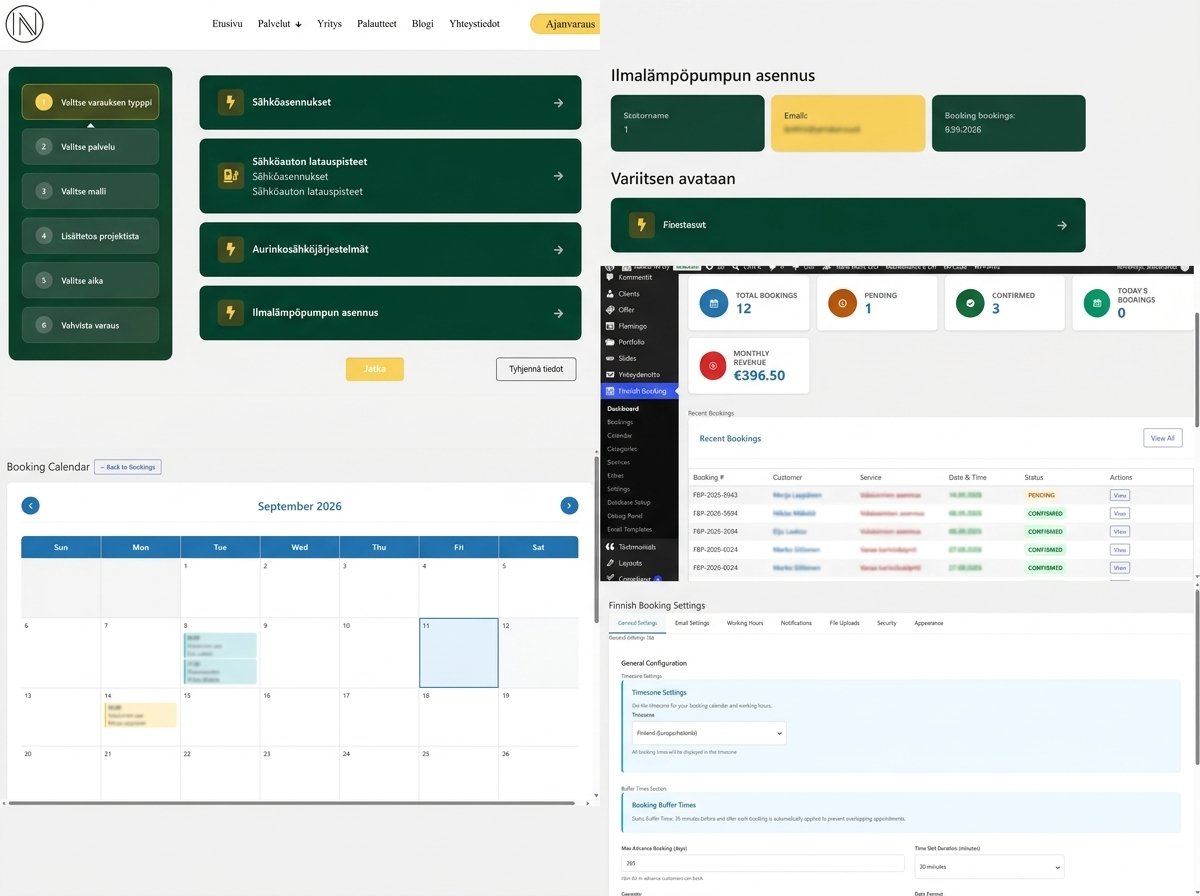Click the circular N logo in header

pos(24,24)
